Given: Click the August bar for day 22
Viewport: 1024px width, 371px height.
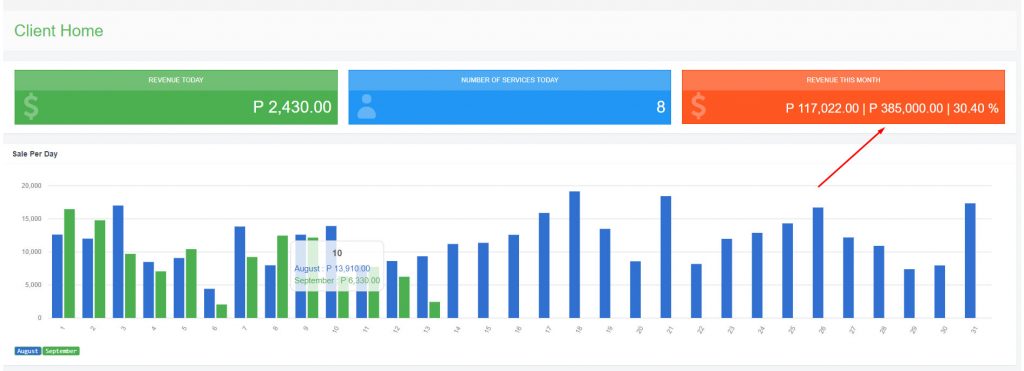Looking at the screenshot, I should point(696,291).
